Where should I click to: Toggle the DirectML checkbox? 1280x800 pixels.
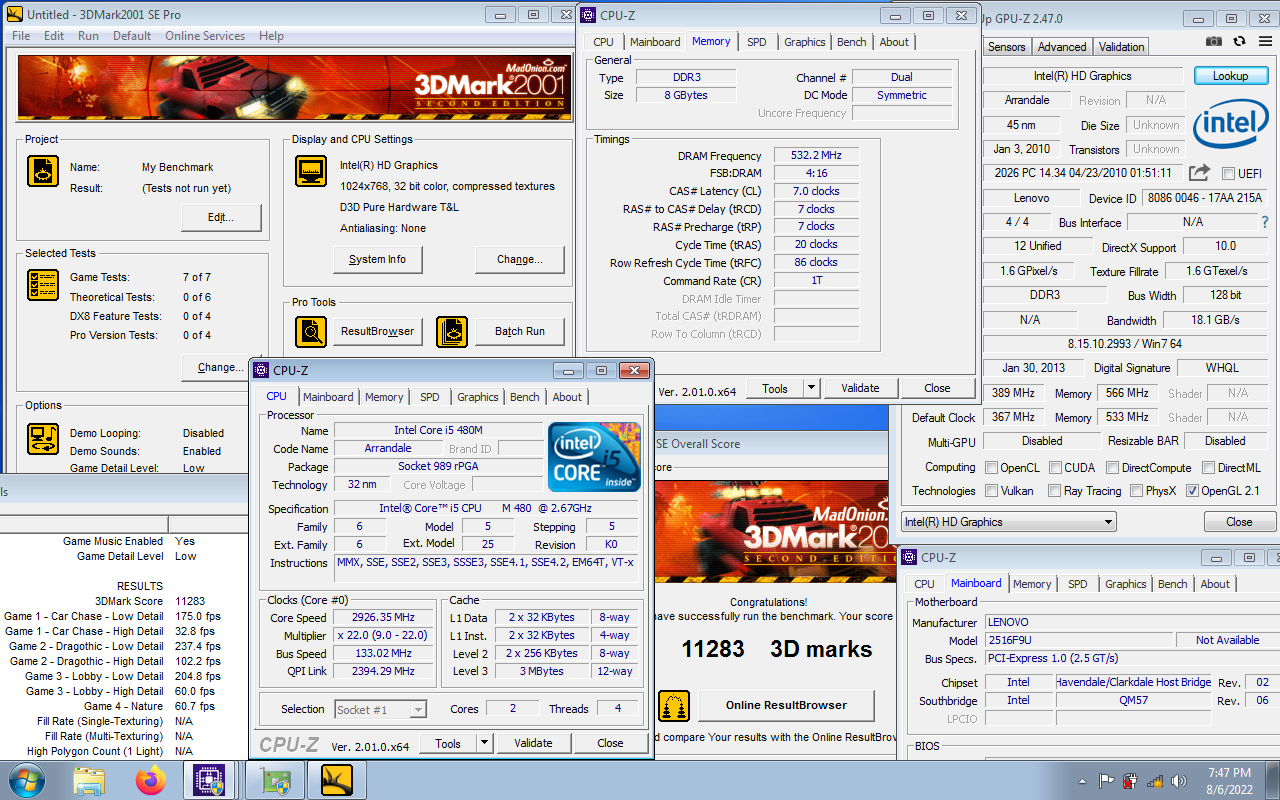point(1208,468)
